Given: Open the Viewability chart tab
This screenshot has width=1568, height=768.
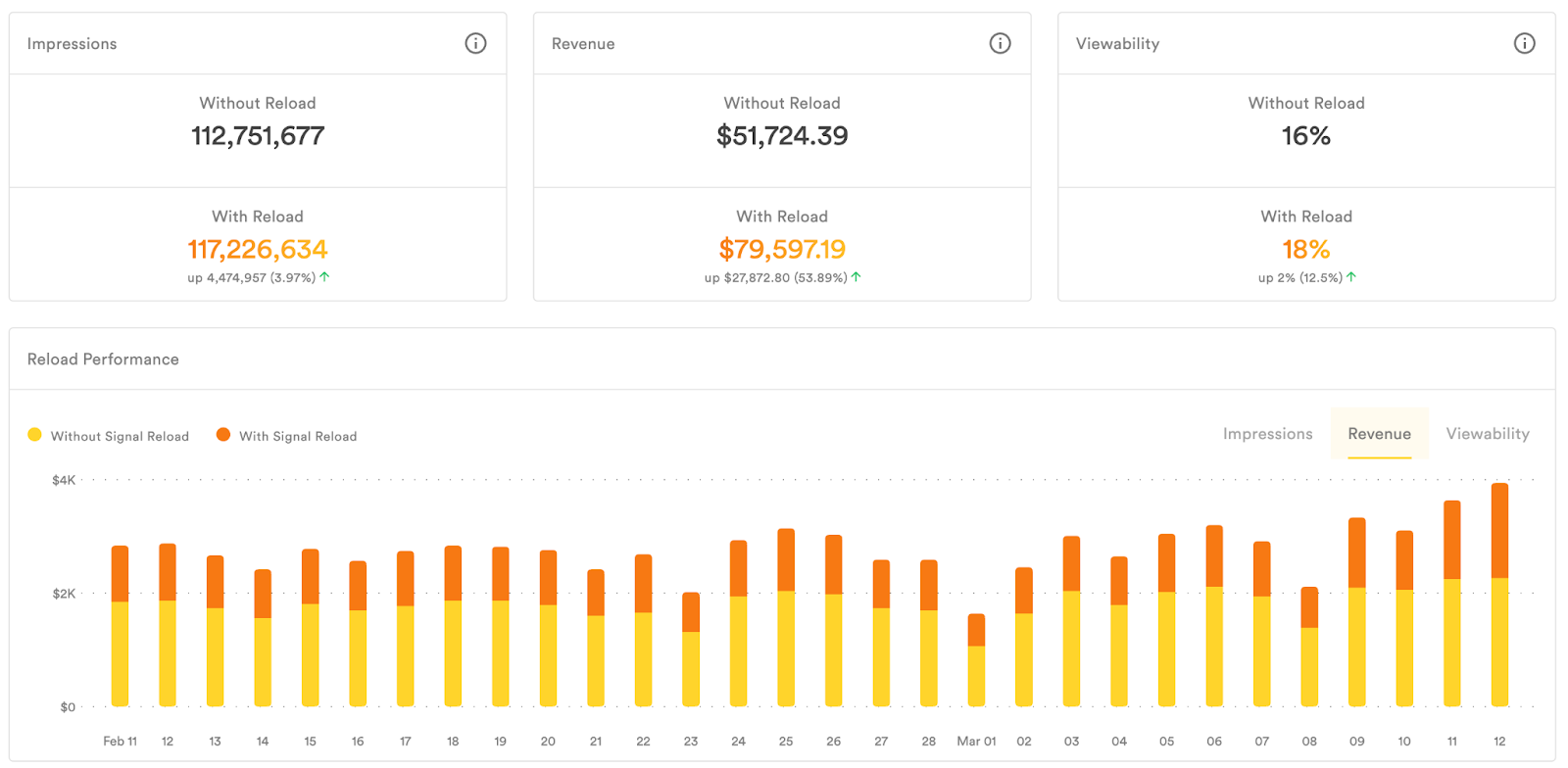Looking at the screenshot, I should point(1487,434).
